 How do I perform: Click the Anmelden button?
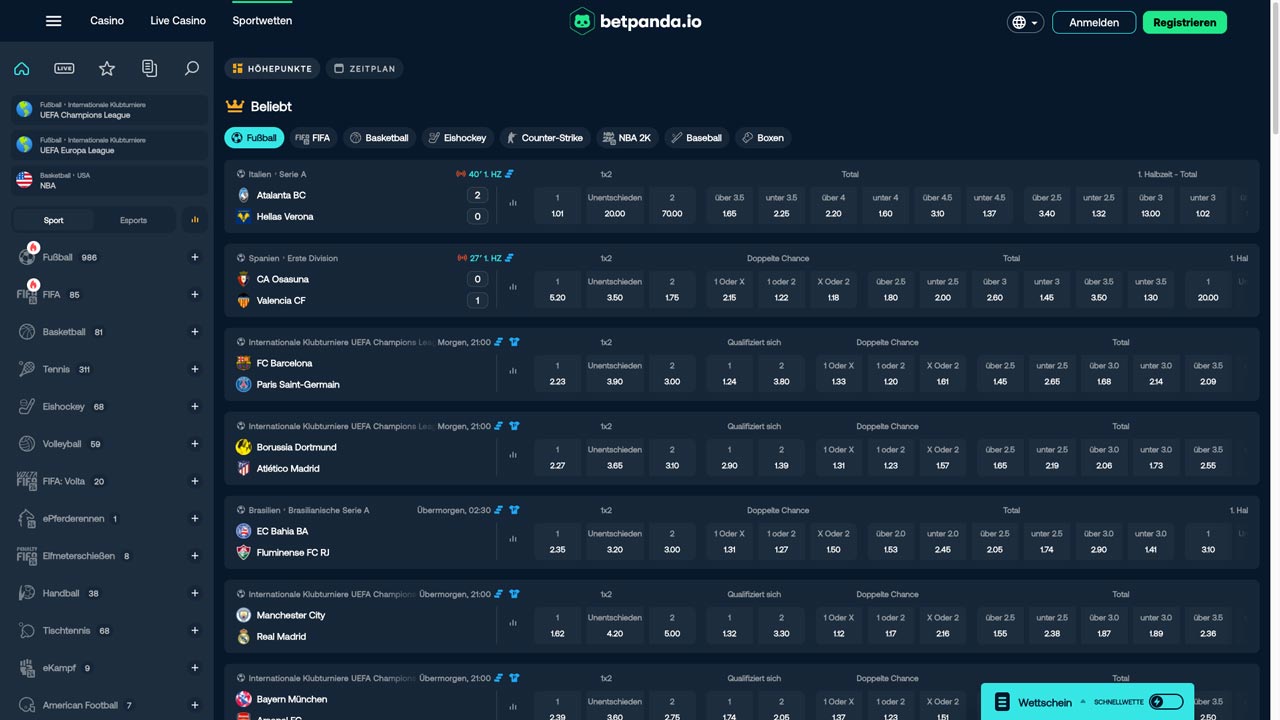[x=1094, y=22]
